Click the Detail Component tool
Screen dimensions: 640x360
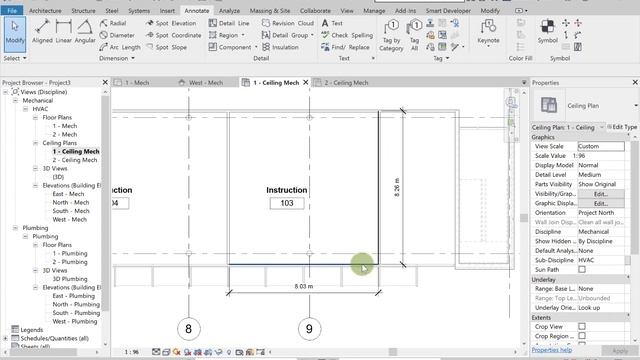(x=232, y=47)
